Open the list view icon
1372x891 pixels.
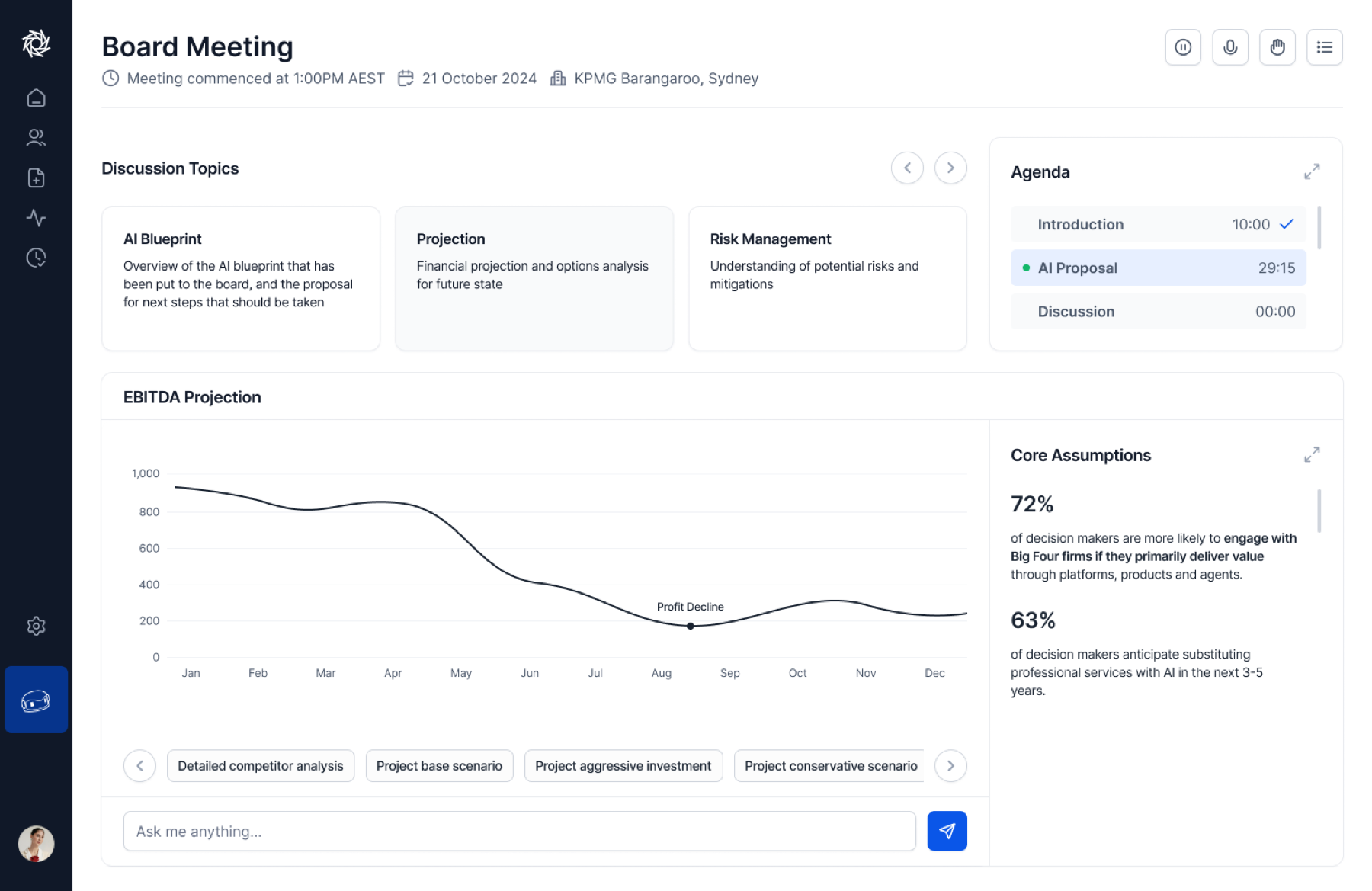click(1325, 47)
